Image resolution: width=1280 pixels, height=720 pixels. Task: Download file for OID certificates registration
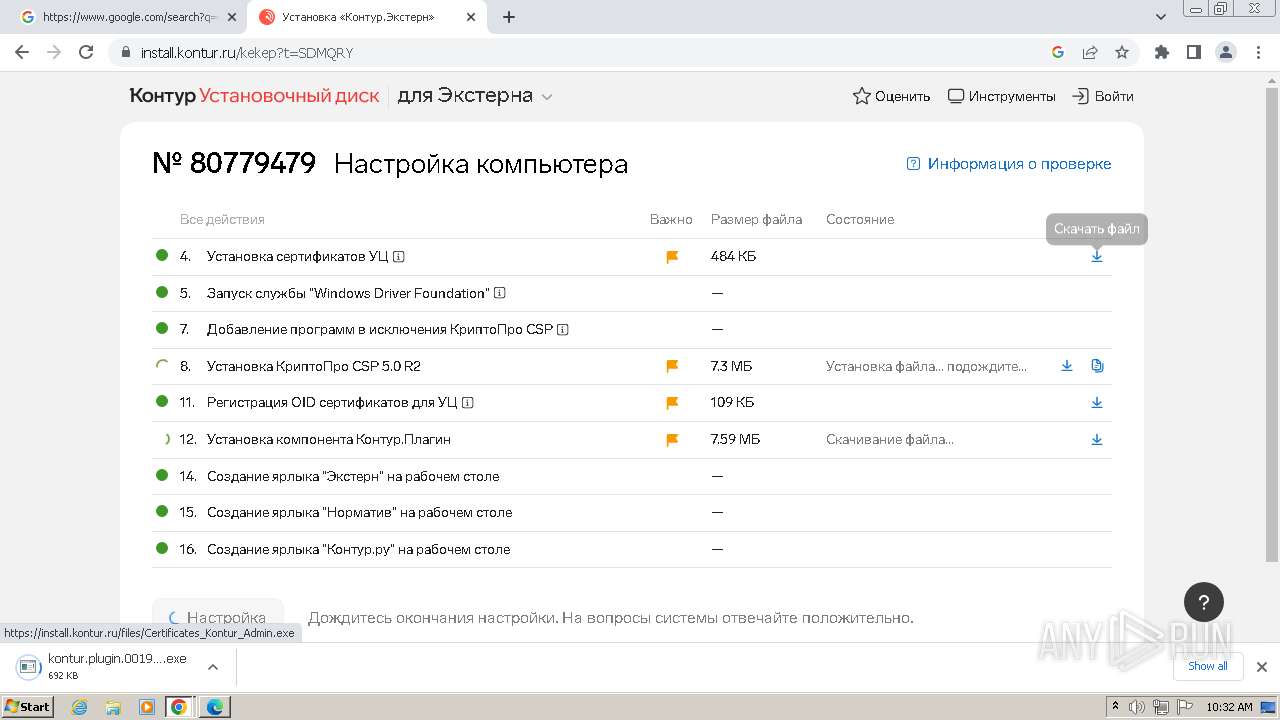[x=1097, y=402]
